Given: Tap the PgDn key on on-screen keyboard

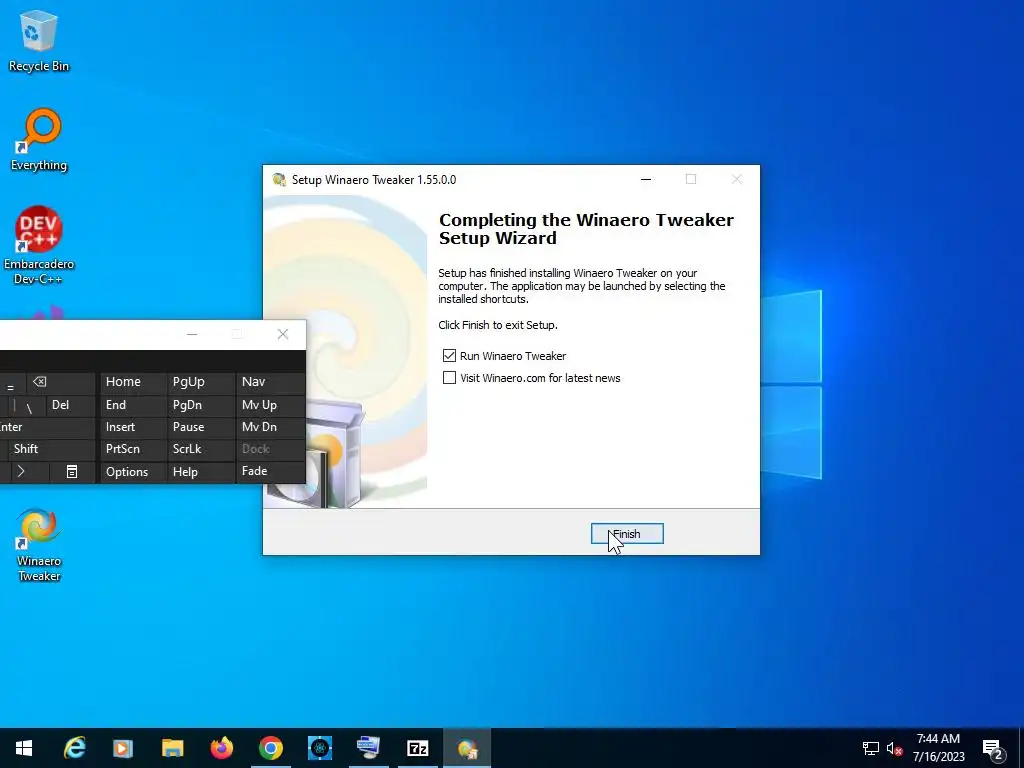Looking at the screenshot, I should 200,405.
